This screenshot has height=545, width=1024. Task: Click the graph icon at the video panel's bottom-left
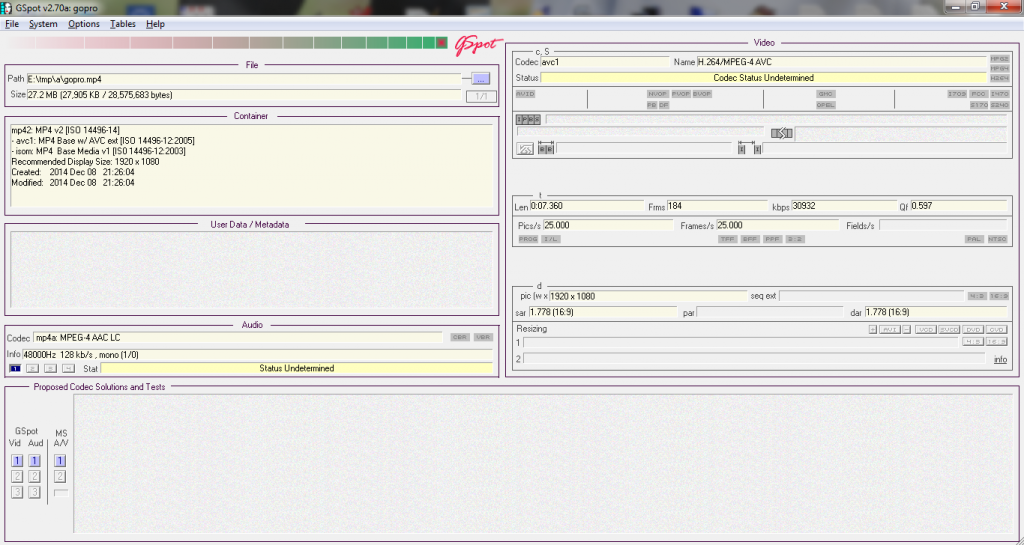(x=525, y=149)
